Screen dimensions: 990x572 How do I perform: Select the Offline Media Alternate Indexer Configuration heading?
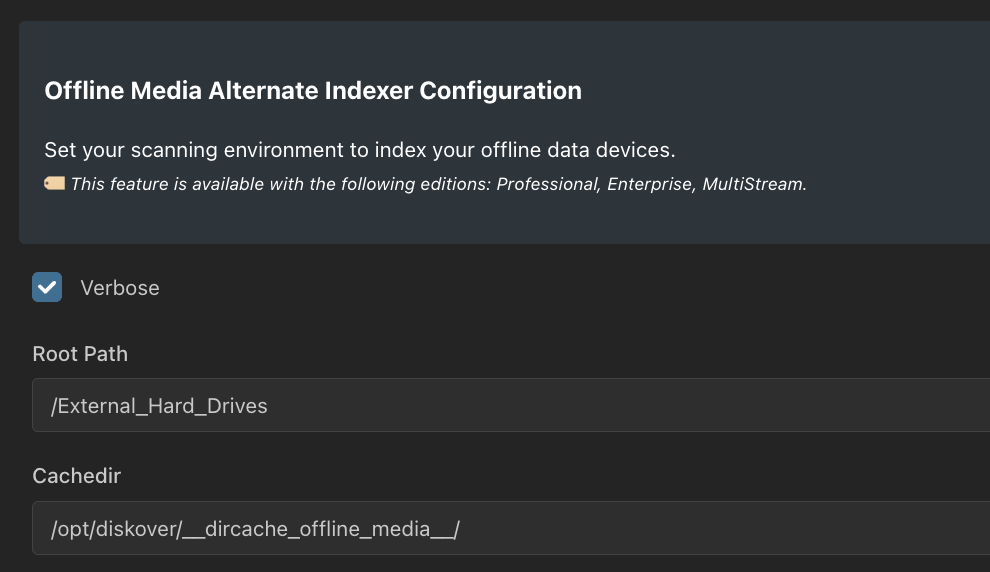point(313,91)
